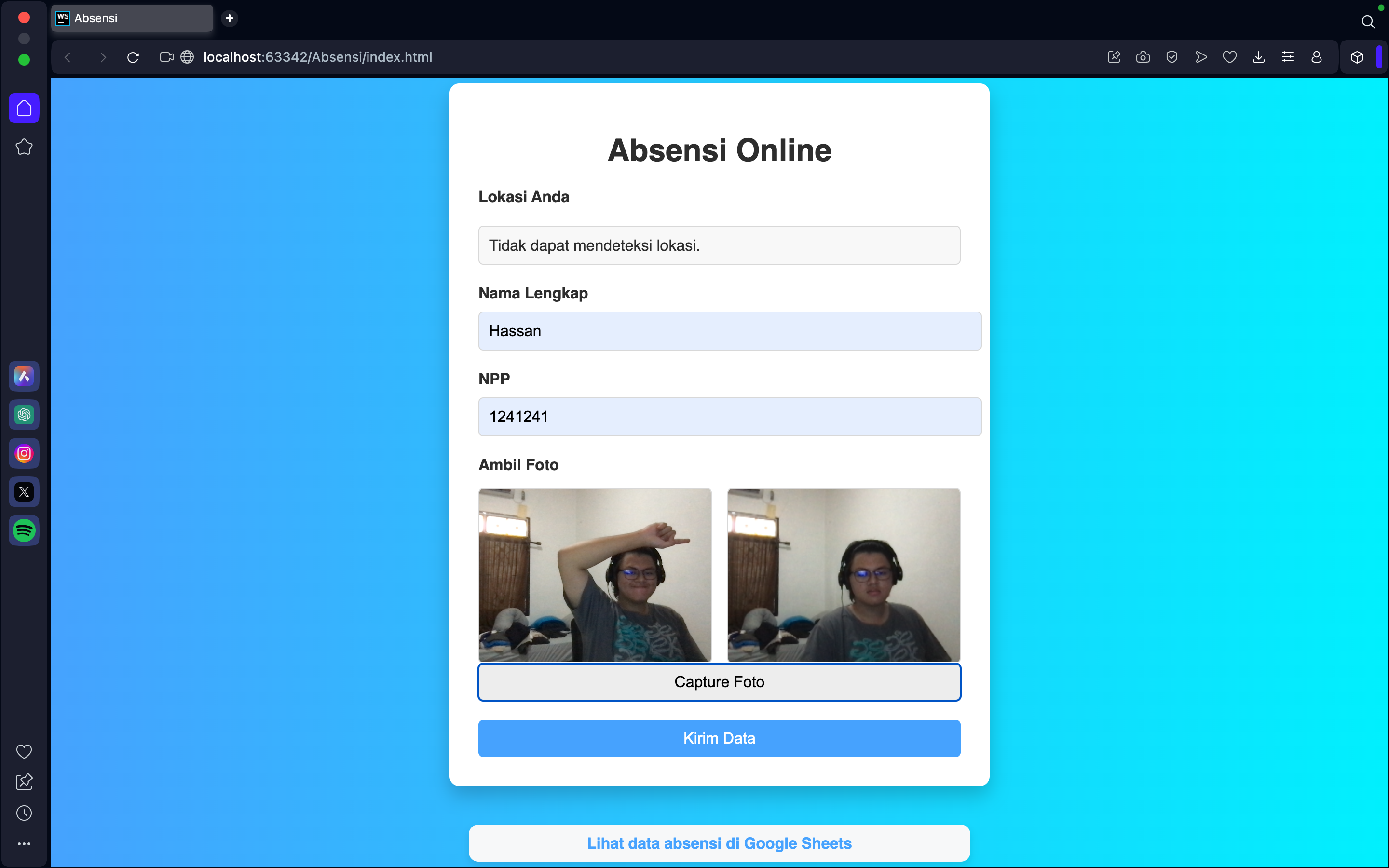The height and width of the screenshot is (868, 1389).
Task: Open easy setup sliders icon
Action: tap(1287, 57)
